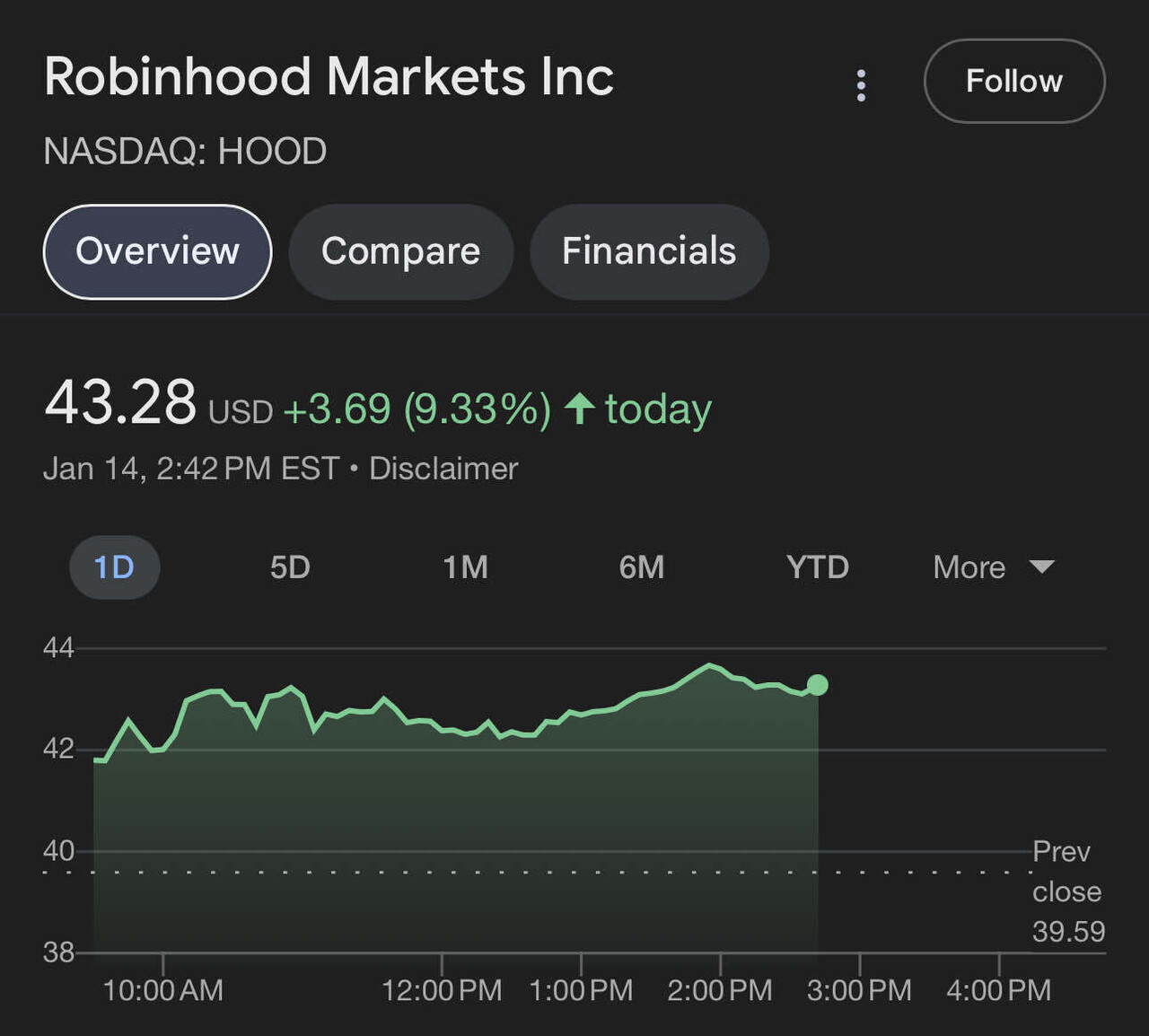Click the Follow button
The width and height of the screenshot is (1149, 1036).
[1013, 81]
